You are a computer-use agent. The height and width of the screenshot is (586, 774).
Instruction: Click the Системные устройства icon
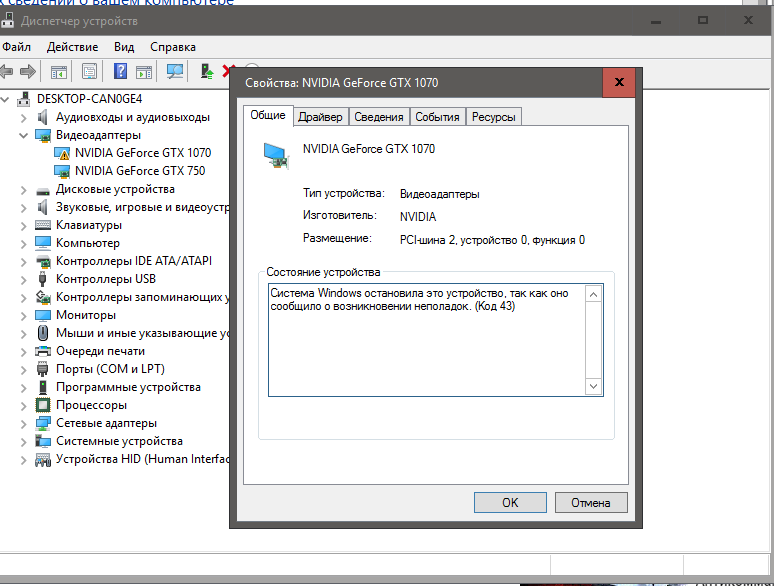tap(43, 441)
